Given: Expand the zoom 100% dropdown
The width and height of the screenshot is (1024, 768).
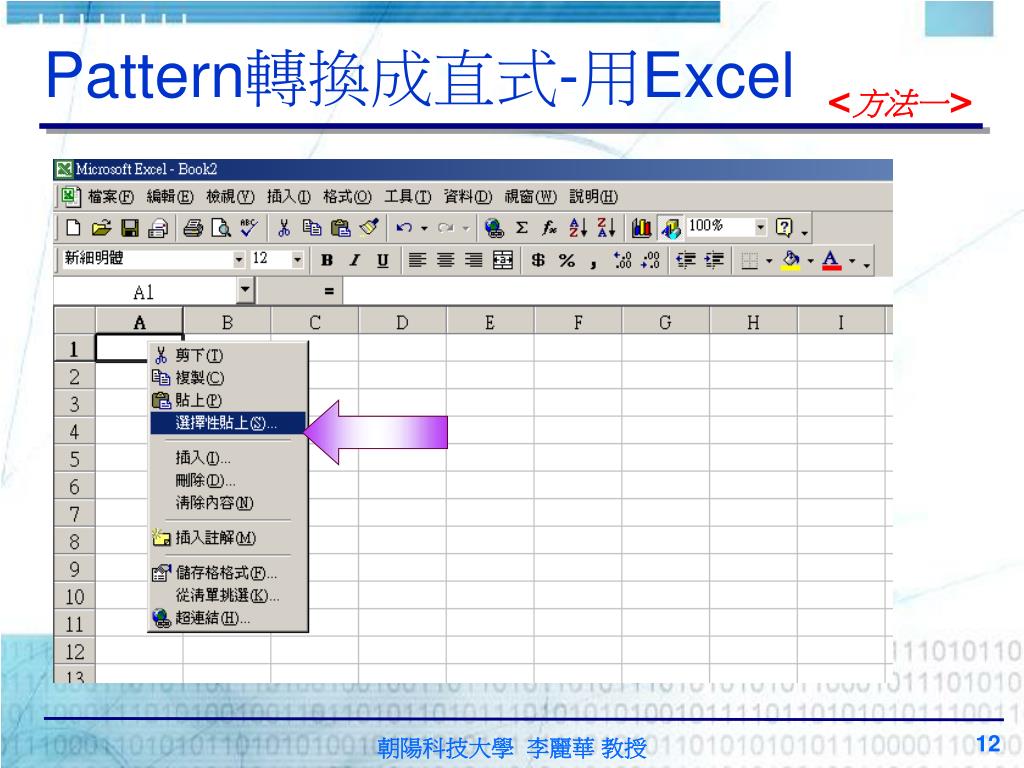Looking at the screenshot, I should coord(760,227).
